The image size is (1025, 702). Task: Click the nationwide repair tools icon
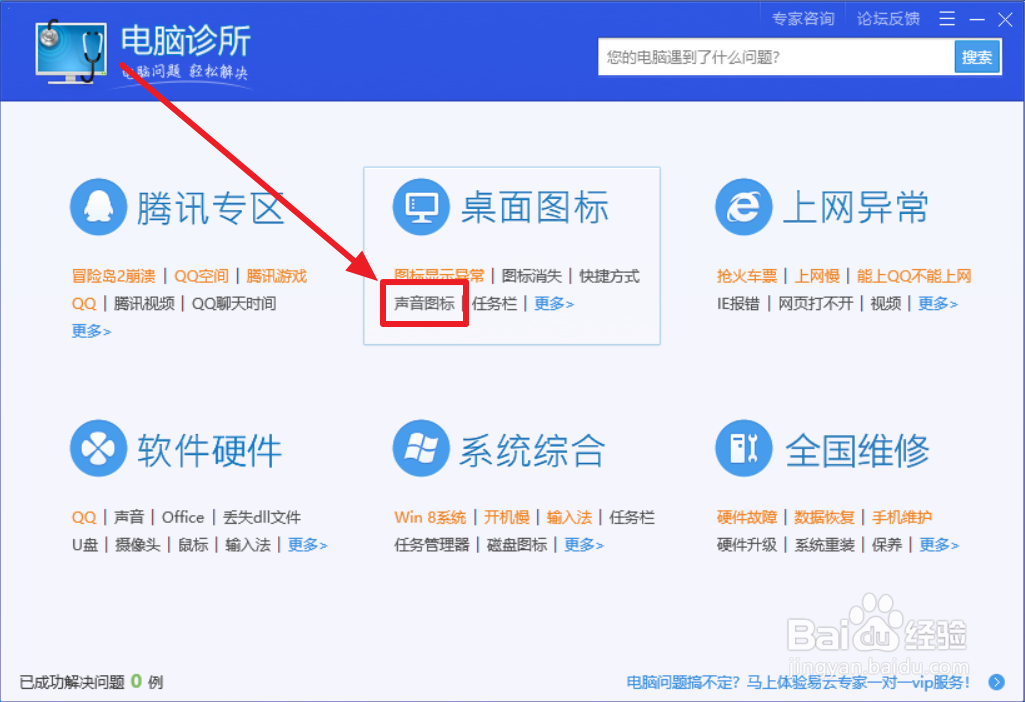pos(743,448)
